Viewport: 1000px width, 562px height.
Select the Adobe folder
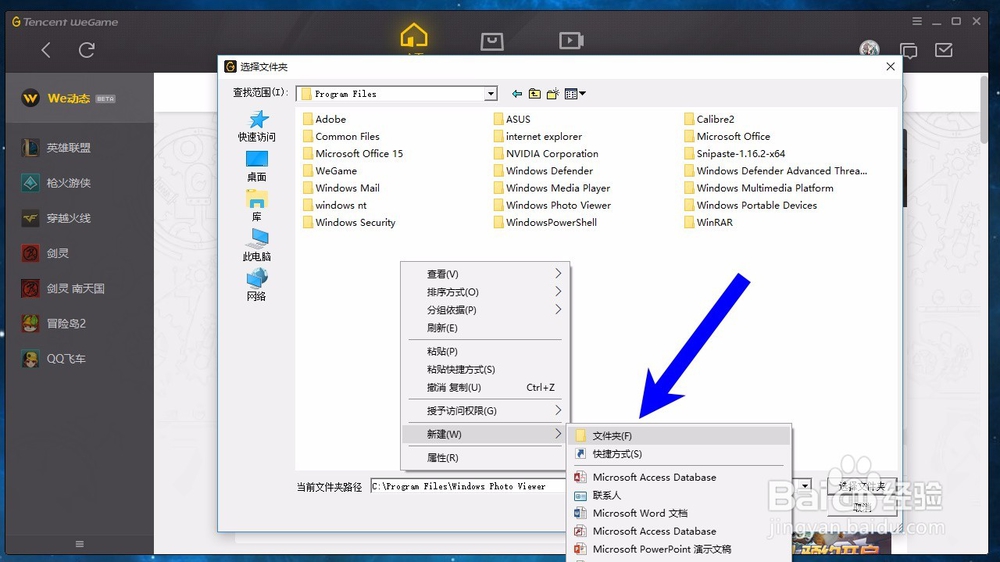(x=324, y=119)
